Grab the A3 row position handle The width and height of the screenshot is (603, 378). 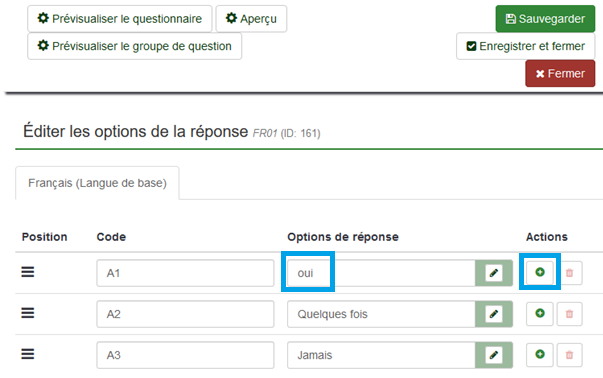28,354
